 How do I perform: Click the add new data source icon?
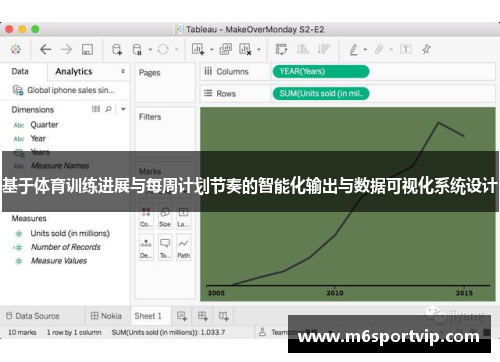(117, 49)
